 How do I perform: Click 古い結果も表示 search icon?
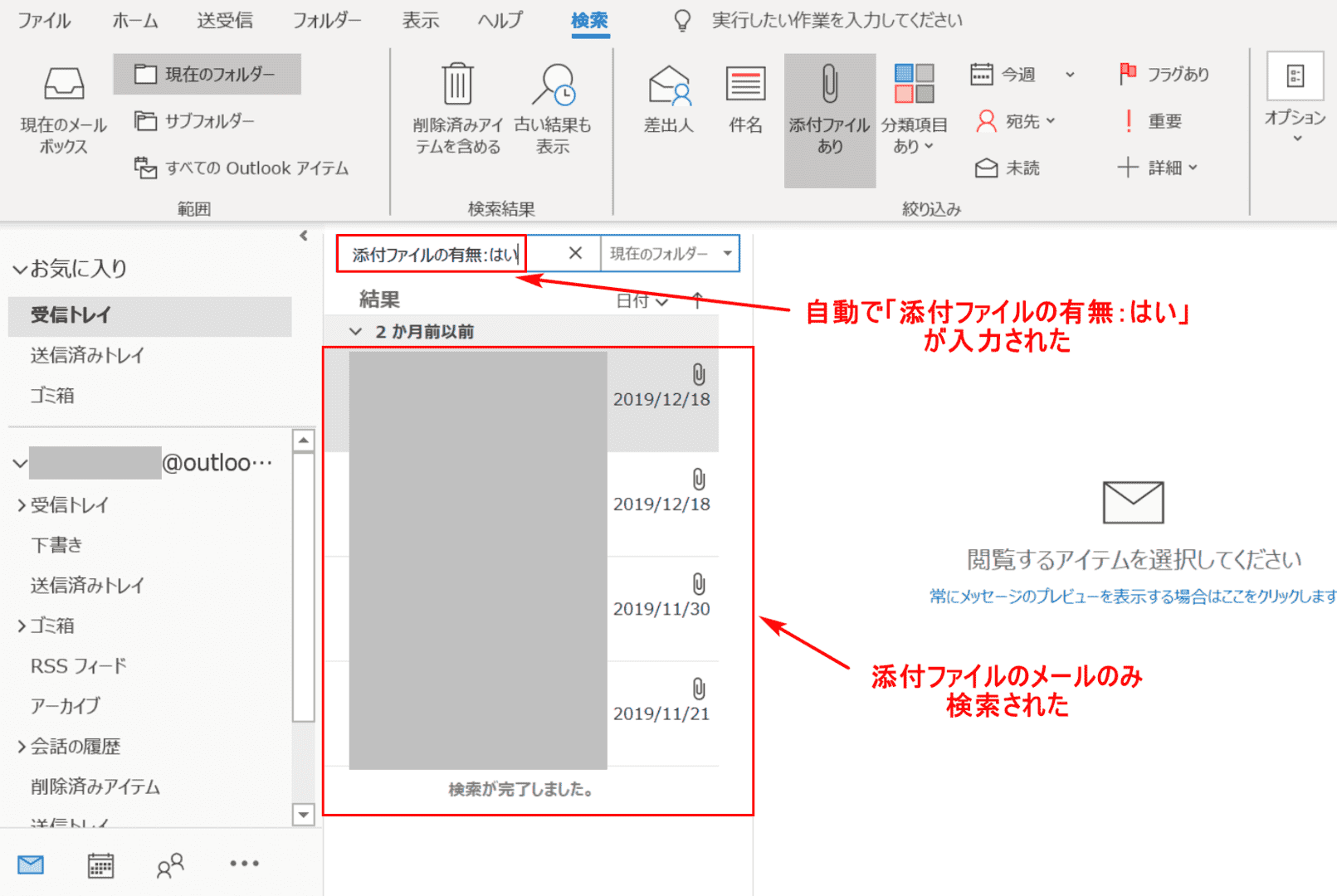553,86
